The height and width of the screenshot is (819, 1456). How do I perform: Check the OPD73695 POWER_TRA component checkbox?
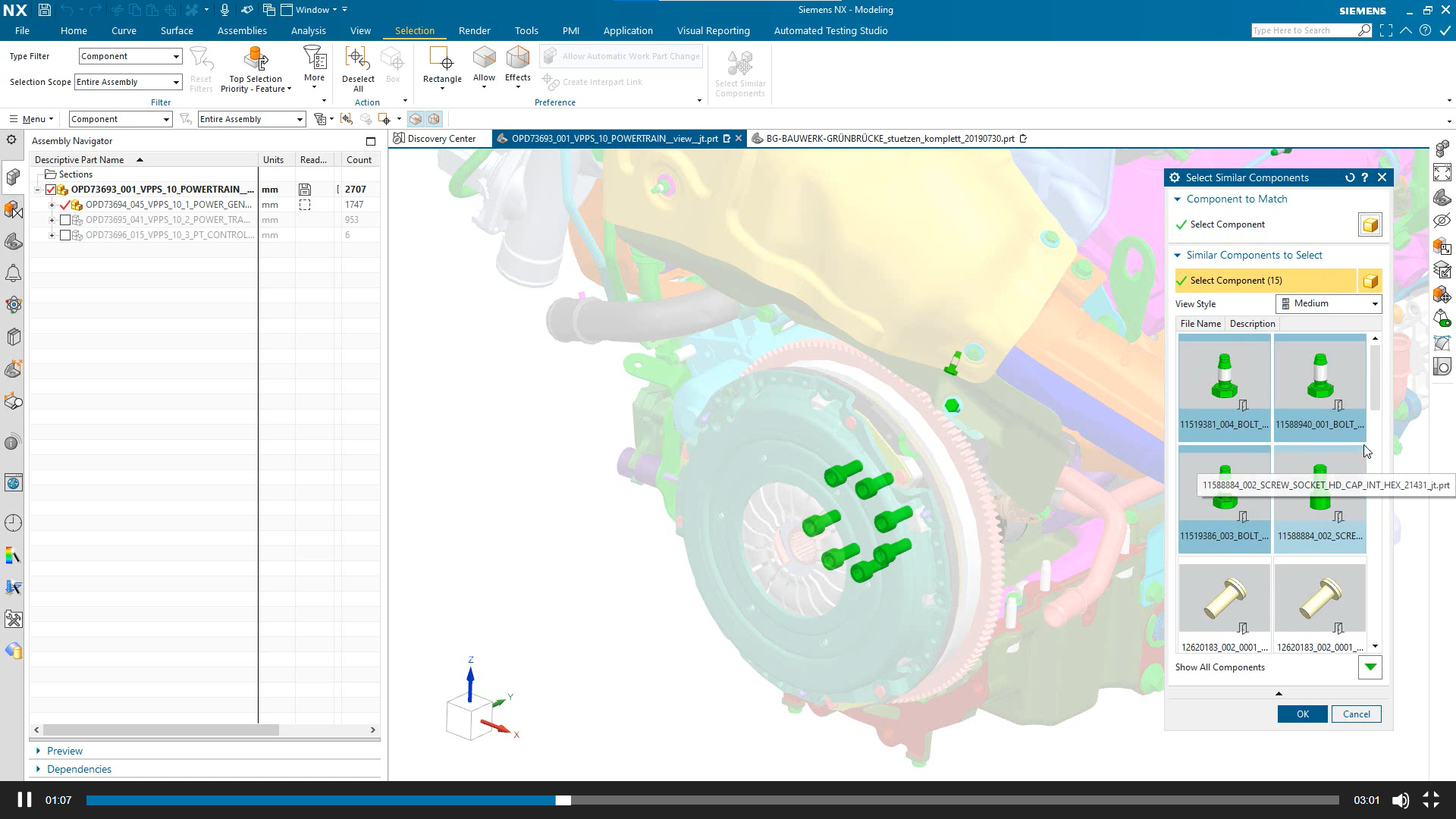point(65,220)
